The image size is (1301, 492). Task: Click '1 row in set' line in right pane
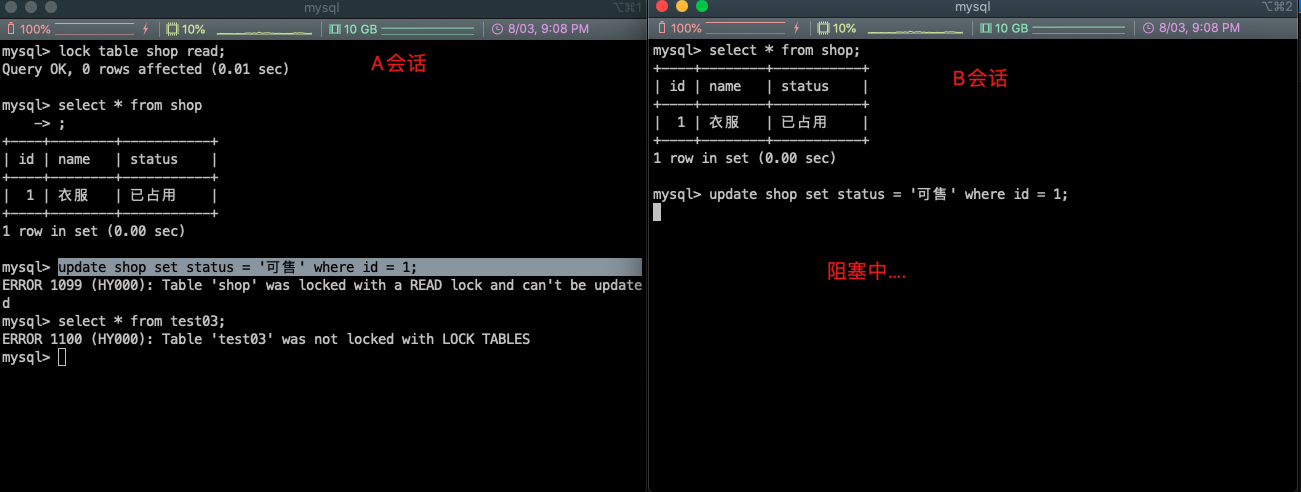(745, 158)
